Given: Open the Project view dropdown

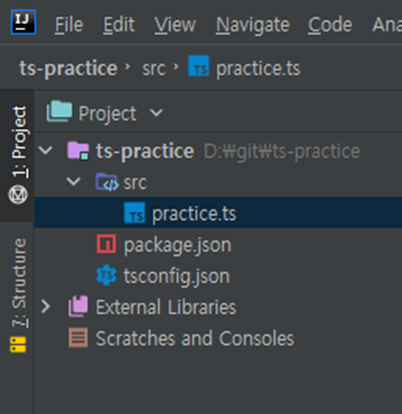Looking at the screenshot, I should point(156,113).
